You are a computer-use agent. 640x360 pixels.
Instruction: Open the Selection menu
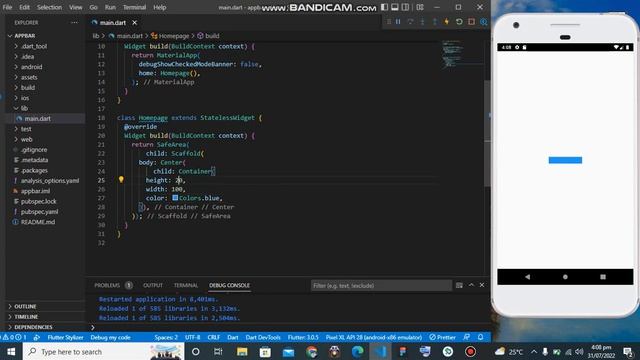click(x=49, y=7)
